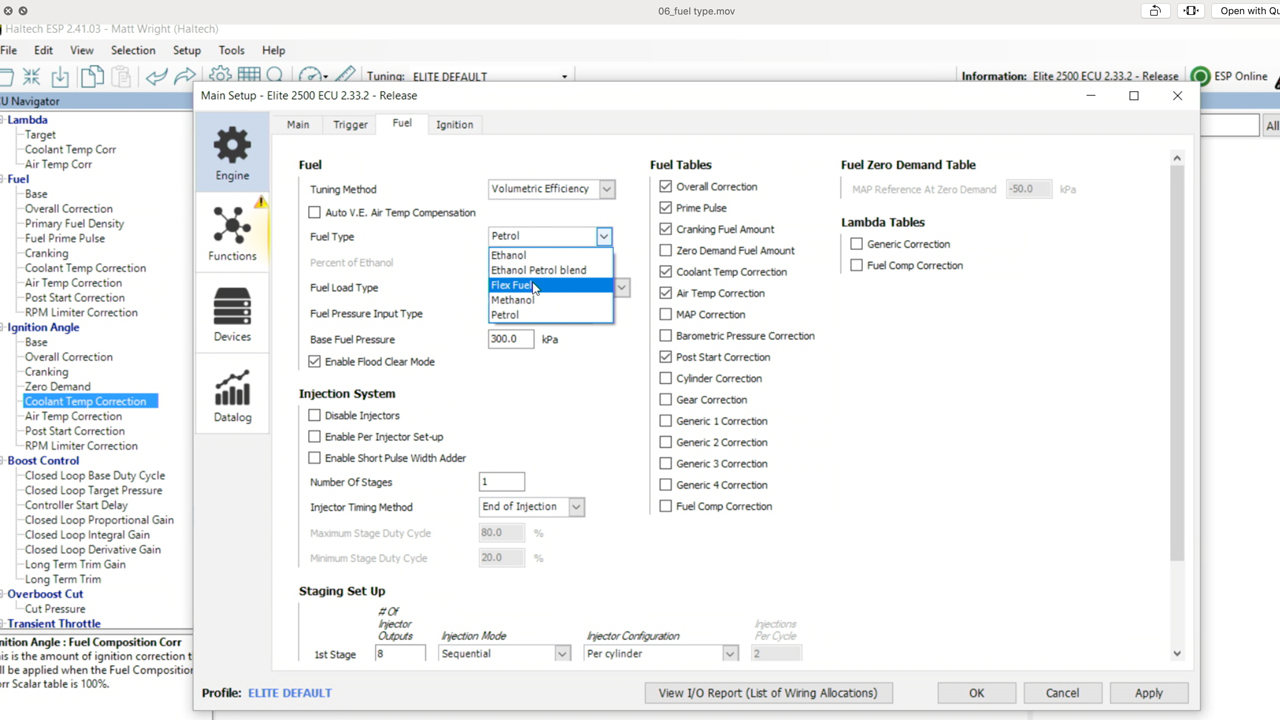Tick the MAP Correction fuel table

[x=666, y=315]
